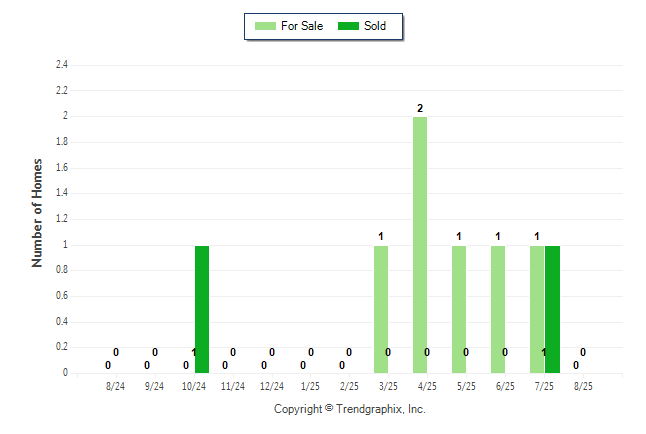Click the dark green Sold legend swatch
This screenshot has height=434, width=646.
coord(349,26)
